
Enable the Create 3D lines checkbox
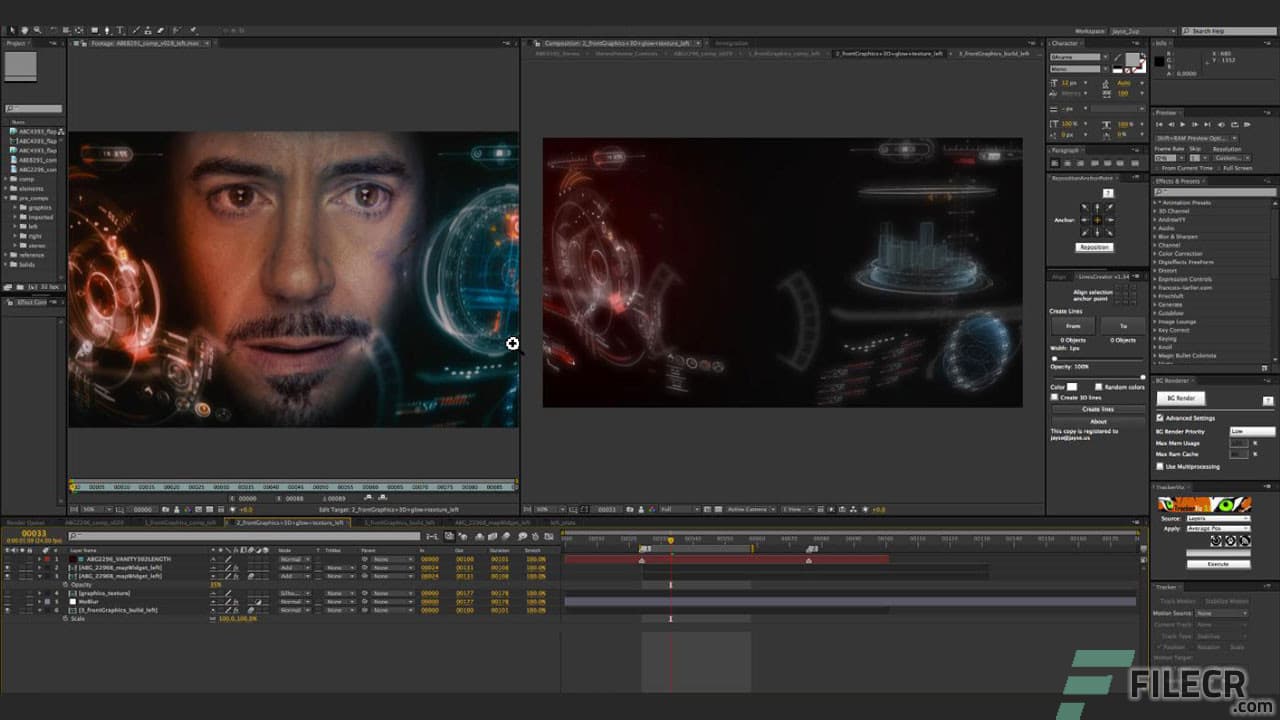1054,396
